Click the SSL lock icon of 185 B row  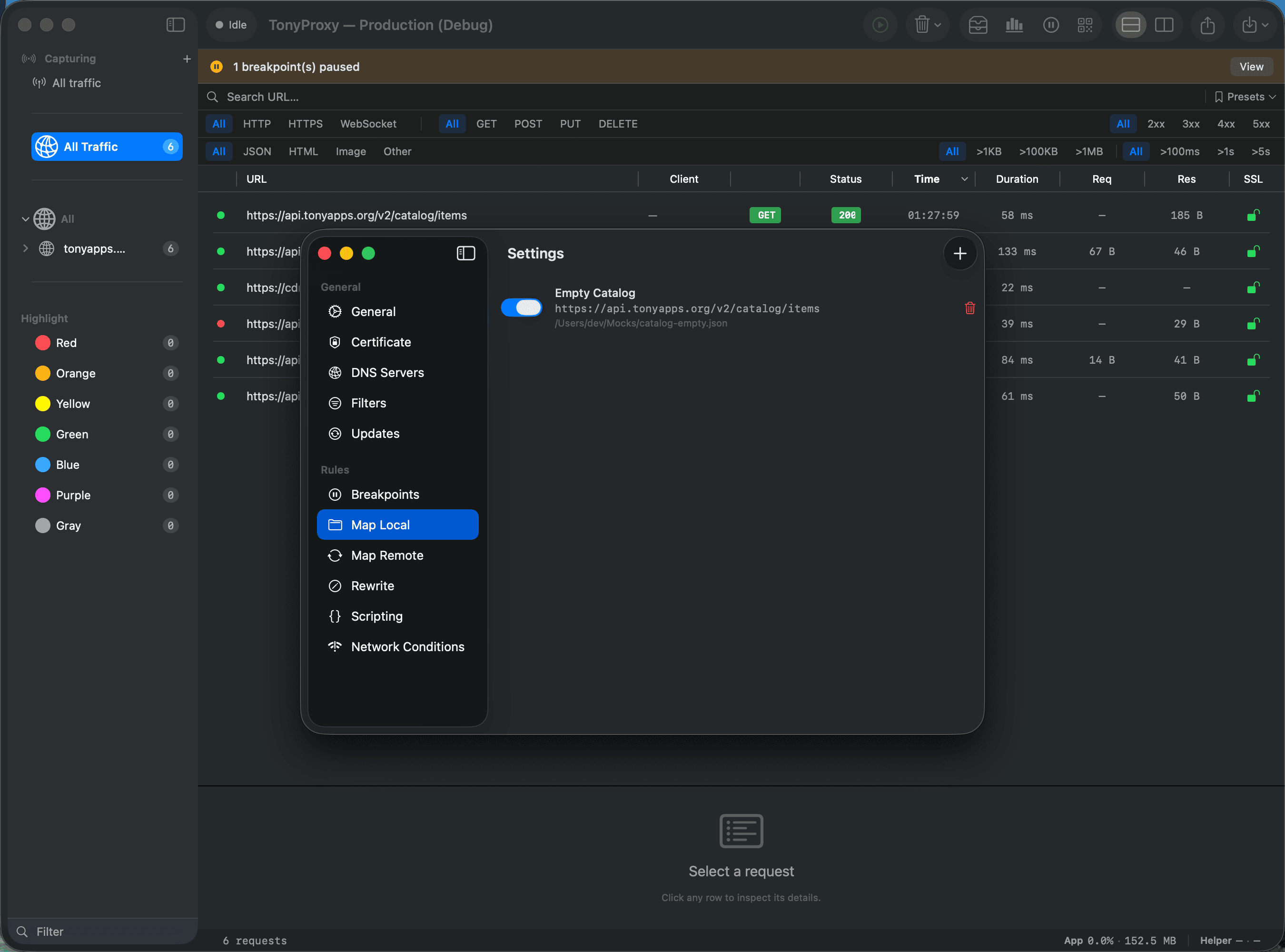click(x=1253, y=215)
